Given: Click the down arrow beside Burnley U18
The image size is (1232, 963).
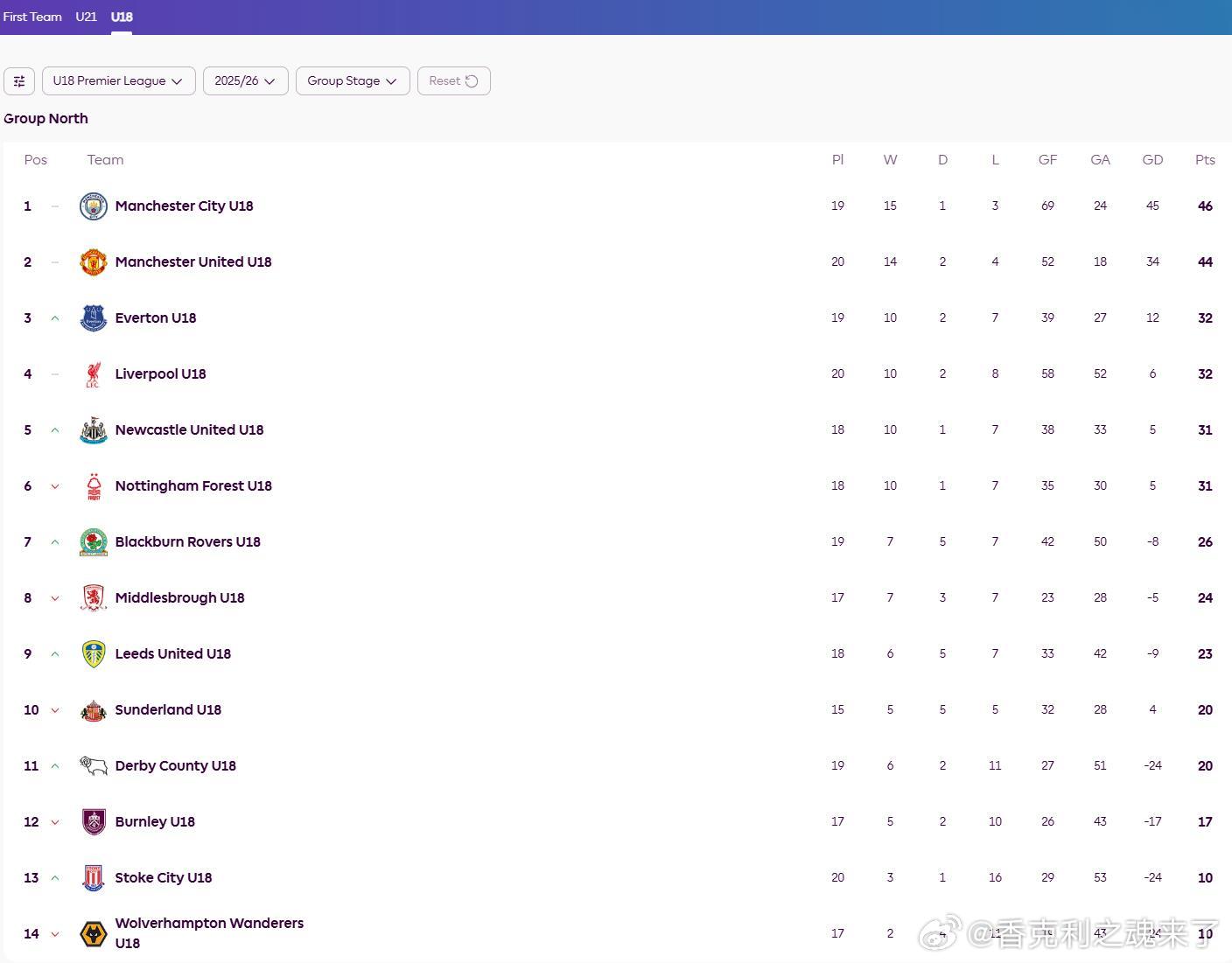Looking at the screenshot, I should click(55, 822).
